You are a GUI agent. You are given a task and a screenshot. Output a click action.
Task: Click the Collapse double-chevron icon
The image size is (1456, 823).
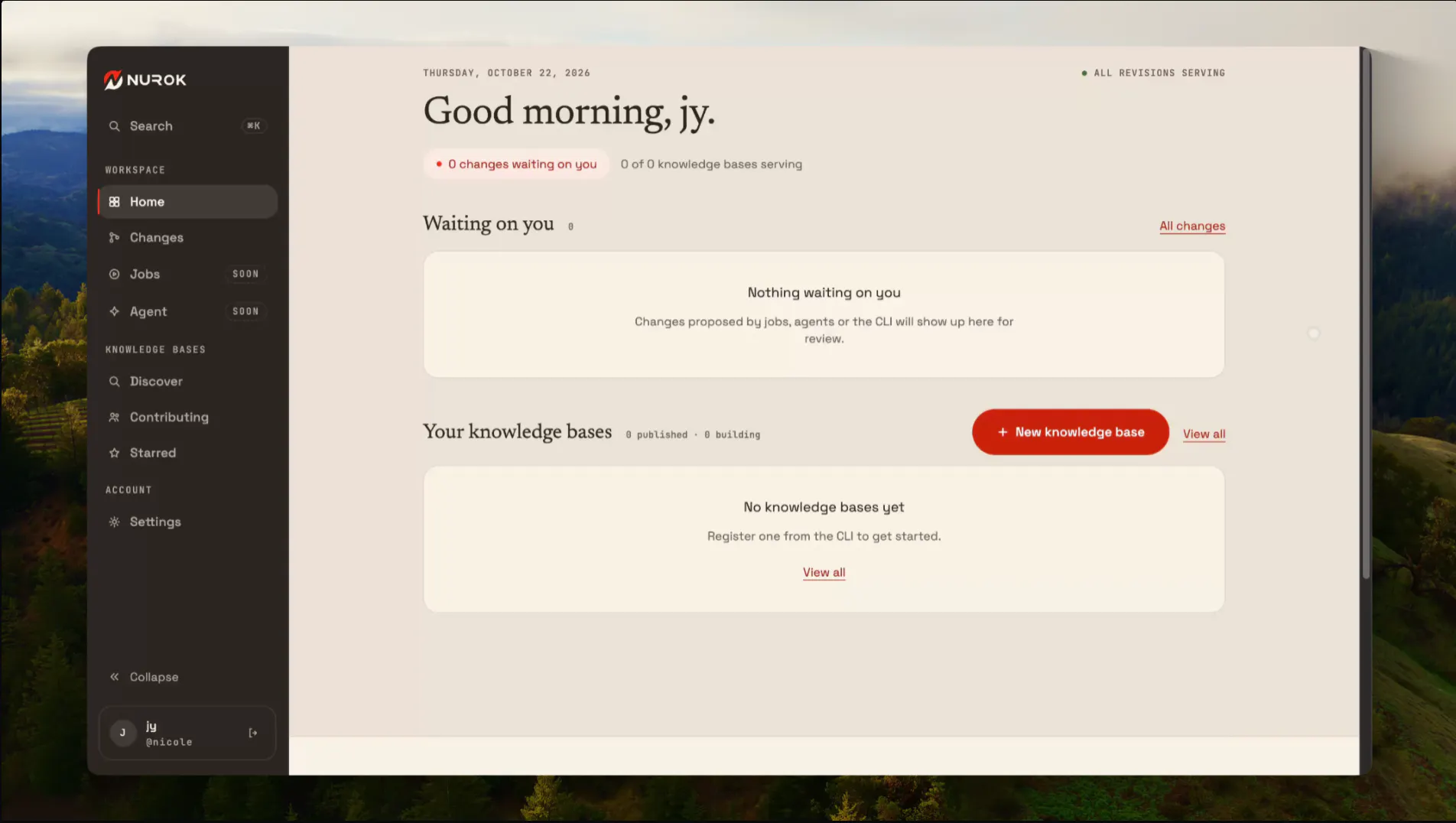tap(114, 677)
